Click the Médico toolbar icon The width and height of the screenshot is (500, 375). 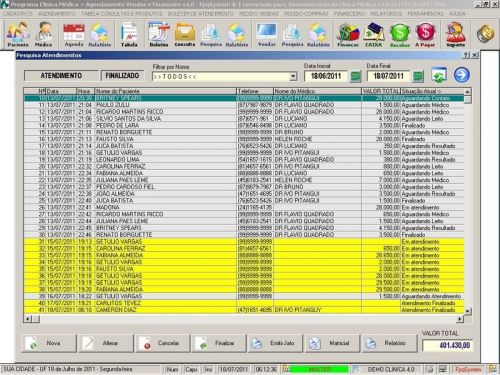[x=43, y=34]
